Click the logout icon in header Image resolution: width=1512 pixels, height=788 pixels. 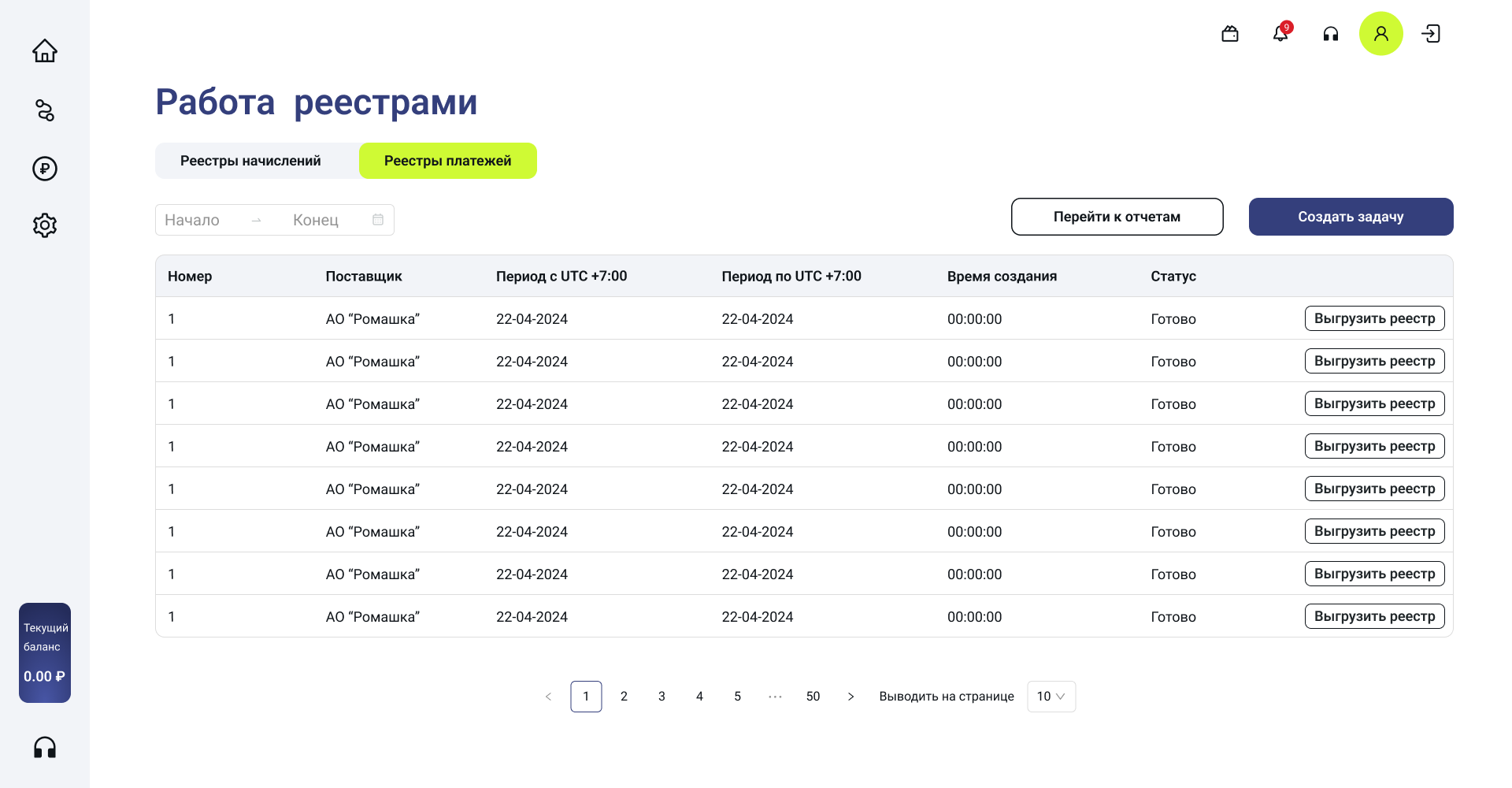point(1431,34)
